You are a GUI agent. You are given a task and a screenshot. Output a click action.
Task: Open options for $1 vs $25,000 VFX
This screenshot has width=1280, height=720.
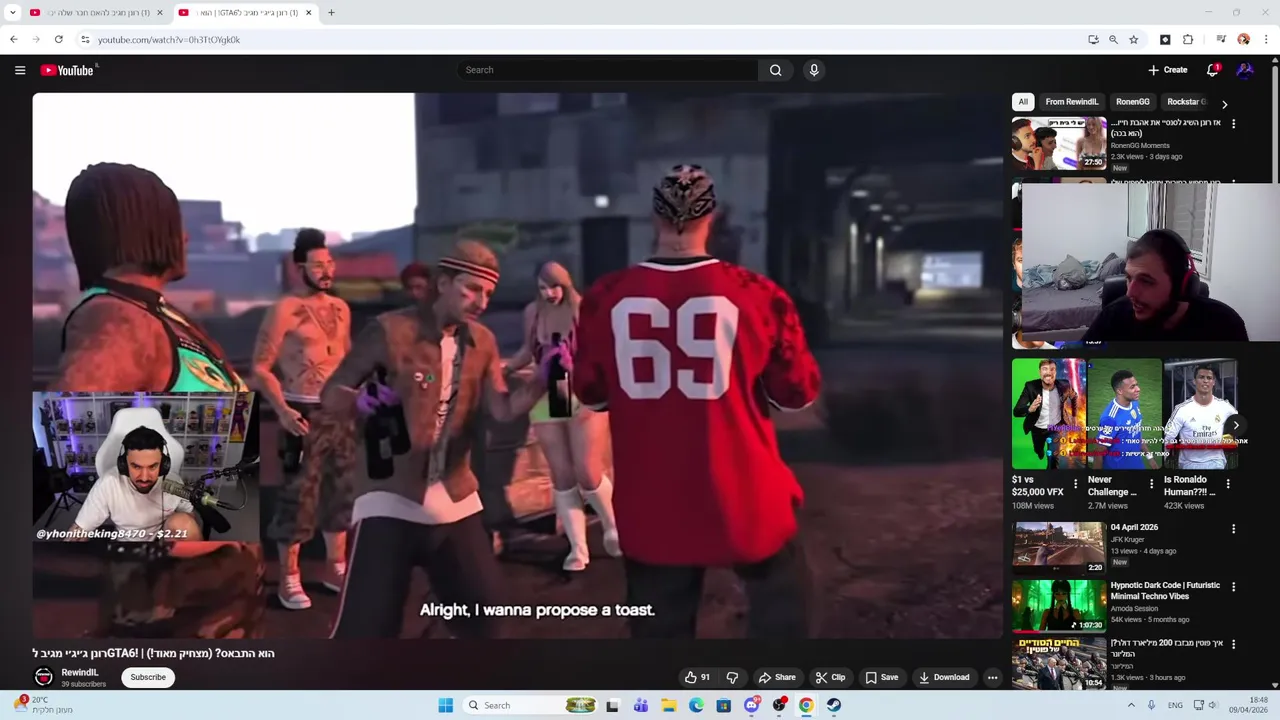coord(1076,484)
